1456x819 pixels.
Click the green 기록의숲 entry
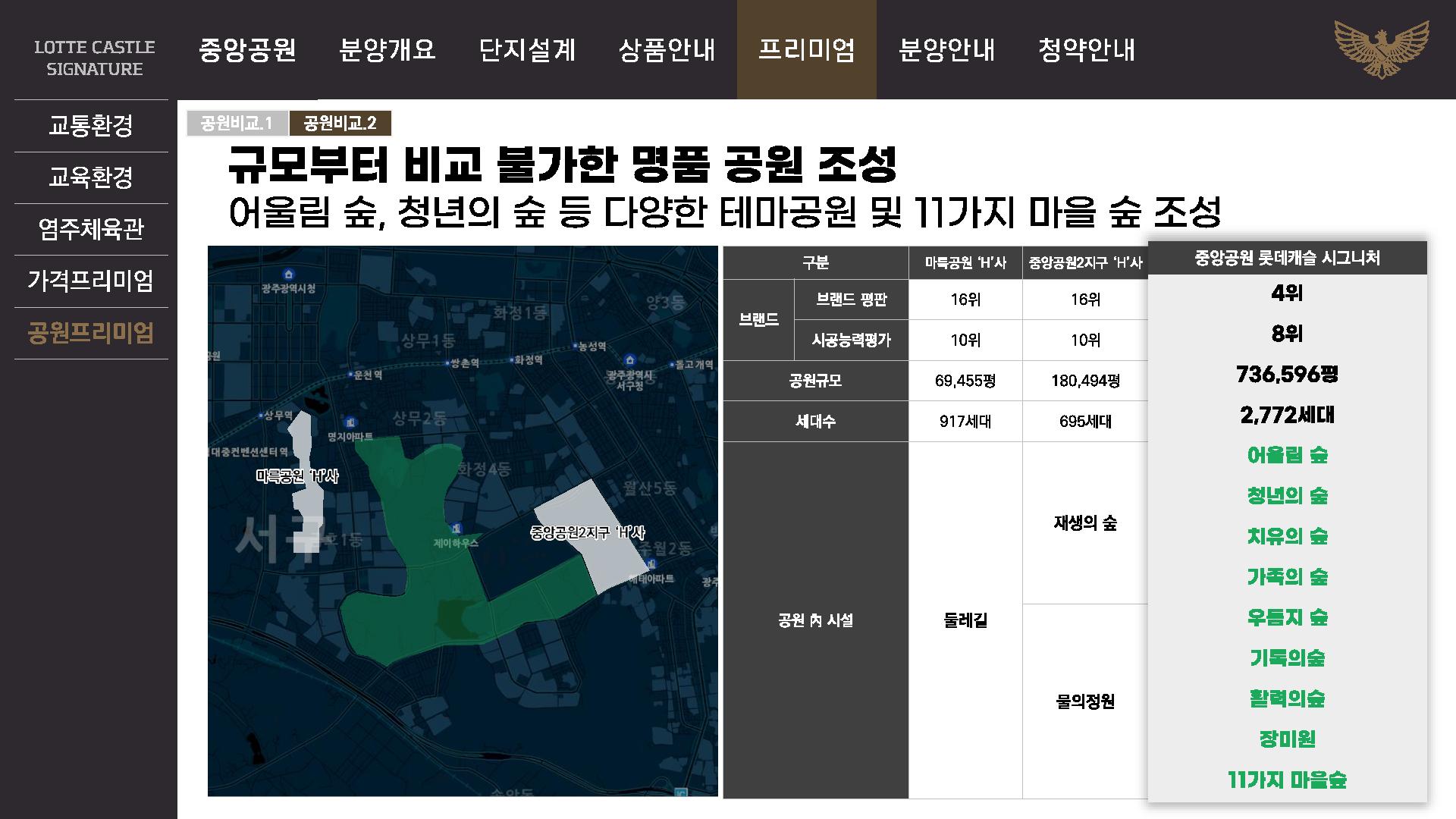(1288, 658)
